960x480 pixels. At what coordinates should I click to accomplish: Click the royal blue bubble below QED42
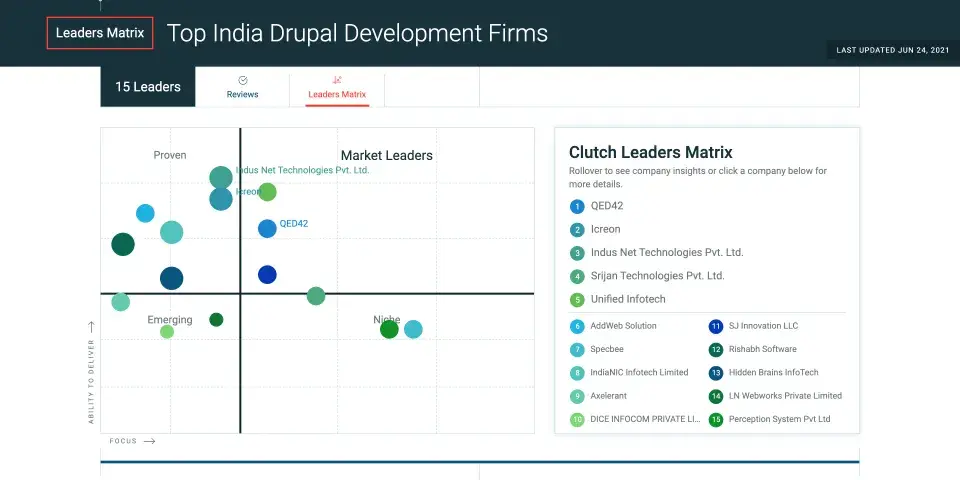(267, 274)
